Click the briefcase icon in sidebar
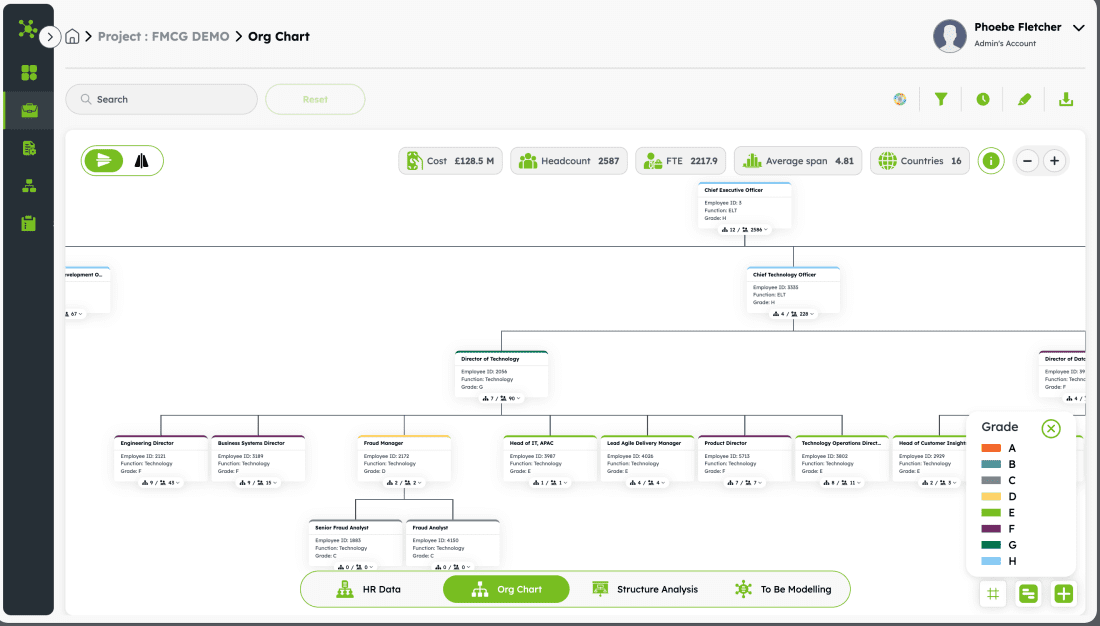Viewport: 1100px width, 626px height. pyautogui.click(x=29, y=110)
